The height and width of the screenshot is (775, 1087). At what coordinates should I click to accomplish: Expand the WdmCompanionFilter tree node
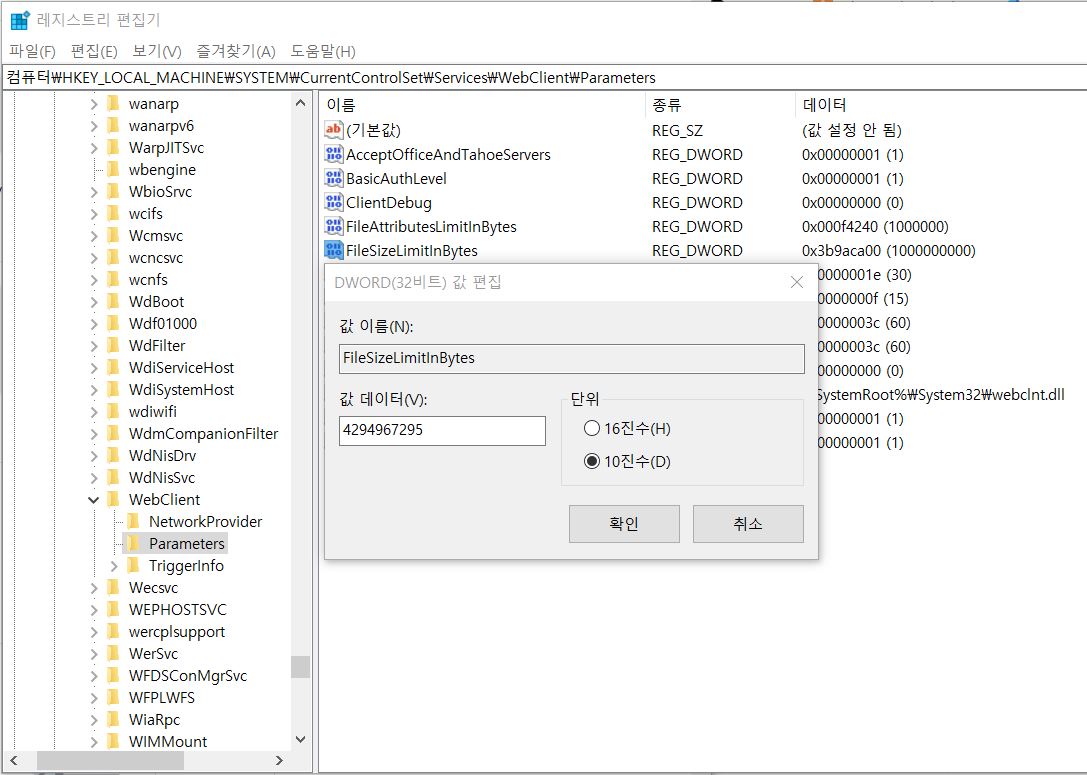(x=94, y=434)
